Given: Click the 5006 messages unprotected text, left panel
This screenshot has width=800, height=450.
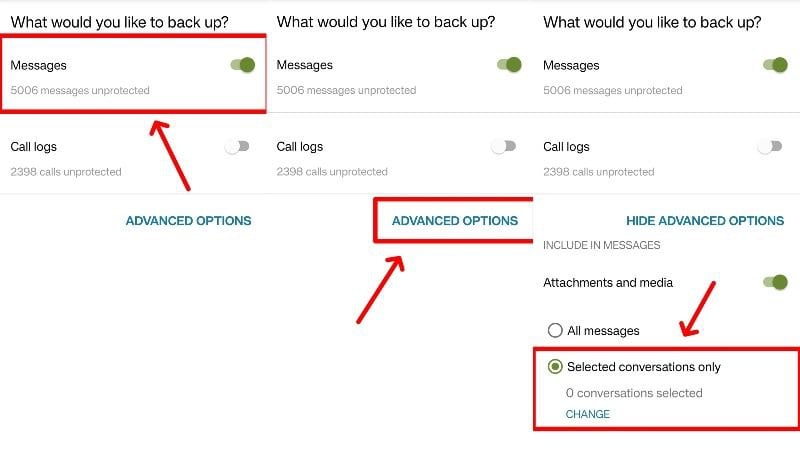Looking at the screenshot, I should [x=80, y=91].
